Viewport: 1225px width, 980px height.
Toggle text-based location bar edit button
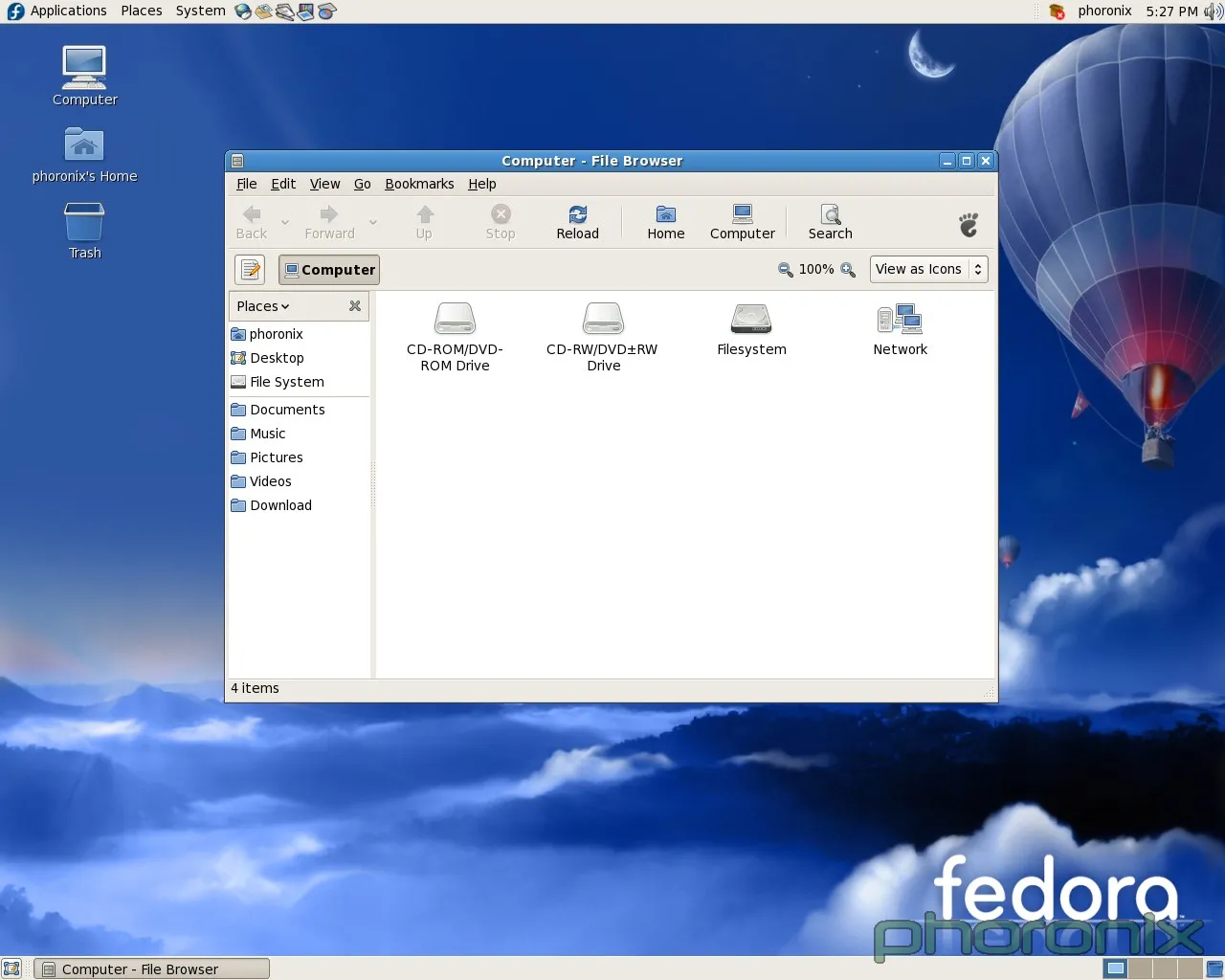click(x=250, y=270)
